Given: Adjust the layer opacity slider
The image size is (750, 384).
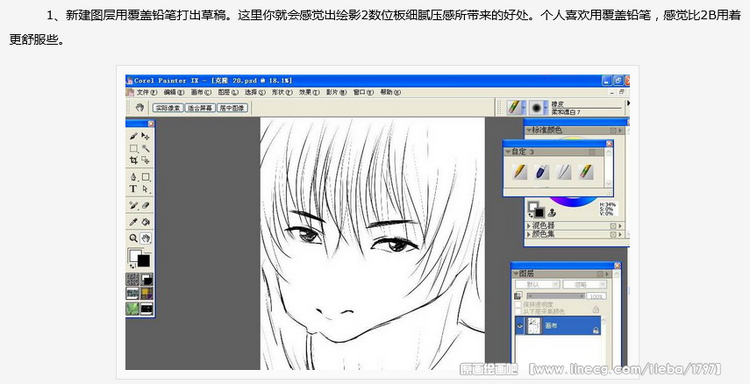Looking at the screenshot, I should (556, 296).
